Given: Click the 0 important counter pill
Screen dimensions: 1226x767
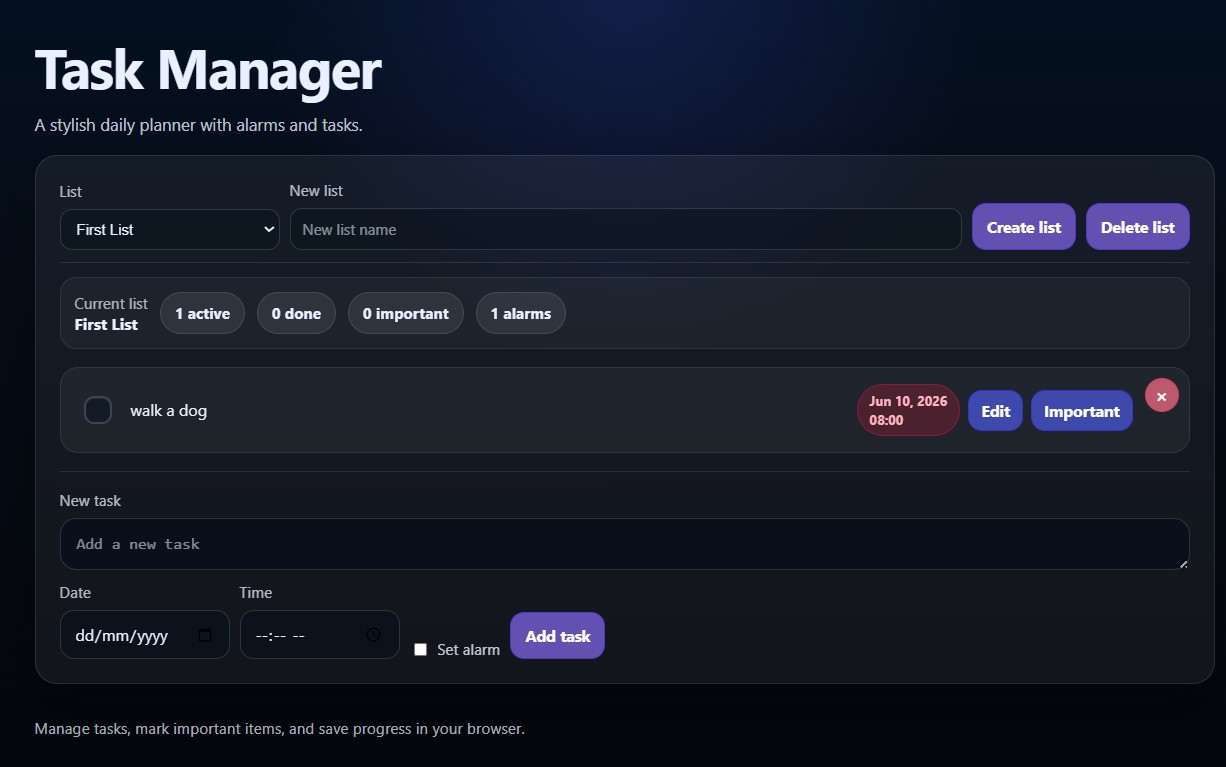Looking at the screenshot, I should 406,313.
